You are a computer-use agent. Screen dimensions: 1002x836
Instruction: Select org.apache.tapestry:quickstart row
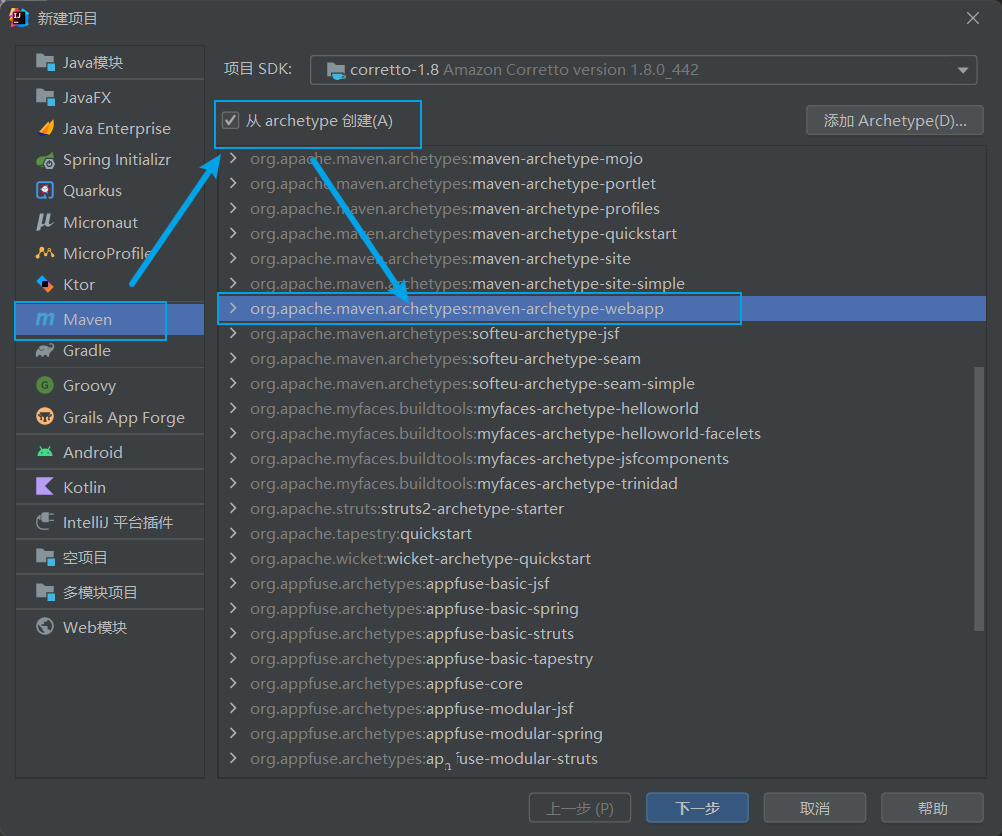click(601, 534)
